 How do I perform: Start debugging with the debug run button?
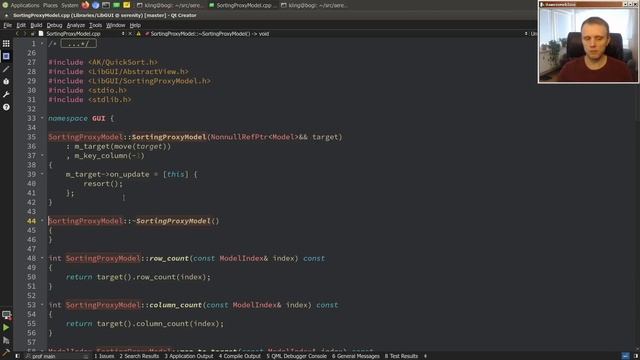tap(6, 340)
